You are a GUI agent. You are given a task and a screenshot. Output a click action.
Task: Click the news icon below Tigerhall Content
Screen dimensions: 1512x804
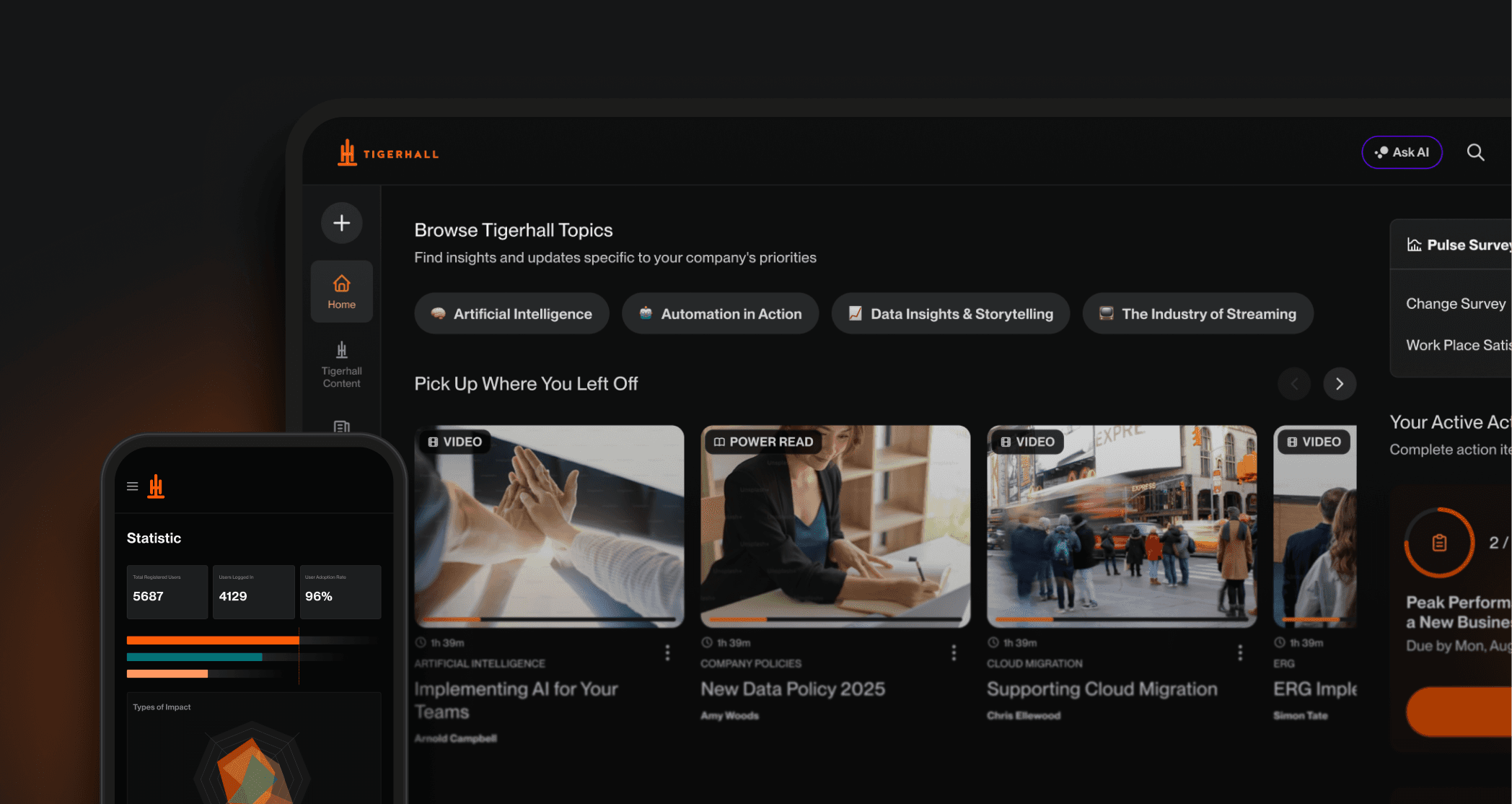[341, 426]
